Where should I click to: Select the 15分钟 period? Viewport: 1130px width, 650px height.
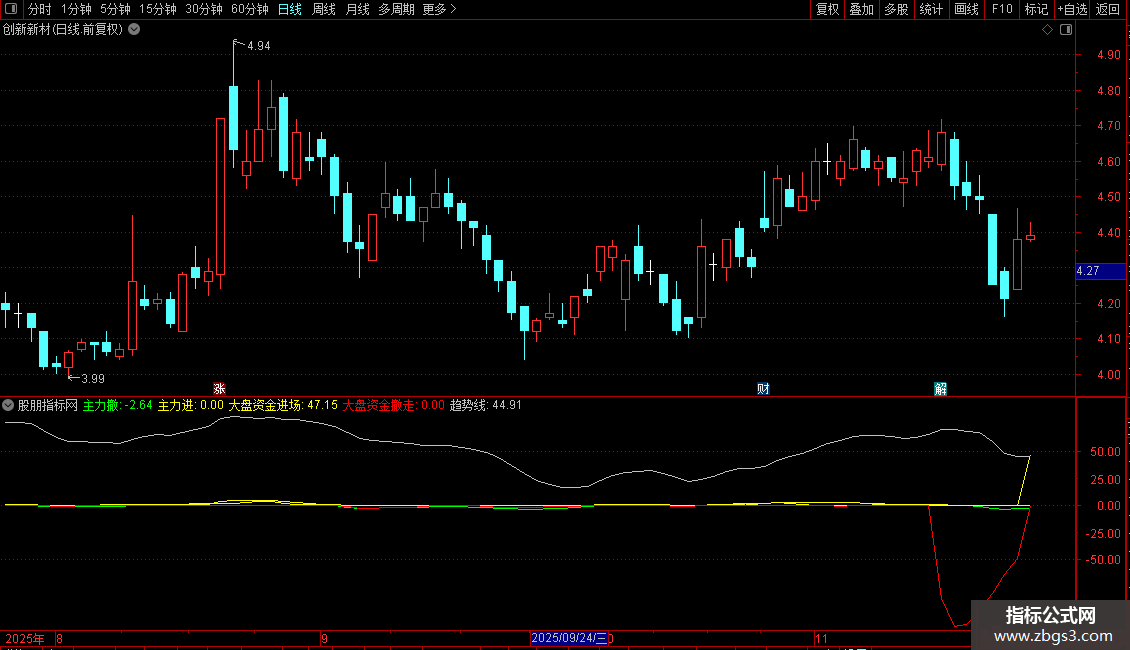click(158, 9)
